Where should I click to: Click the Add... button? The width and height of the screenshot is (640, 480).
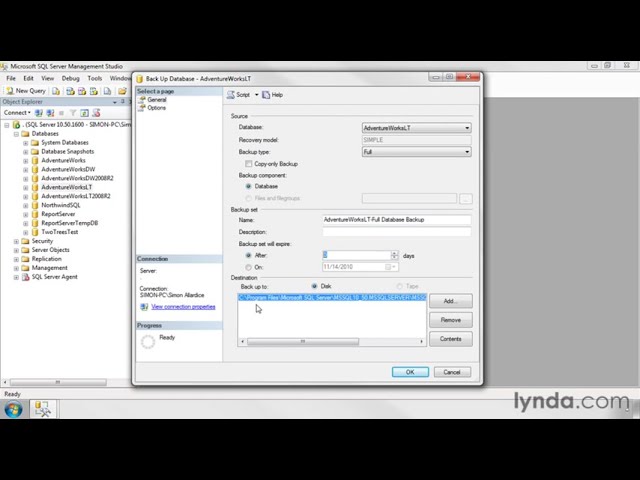click(451, 301)
